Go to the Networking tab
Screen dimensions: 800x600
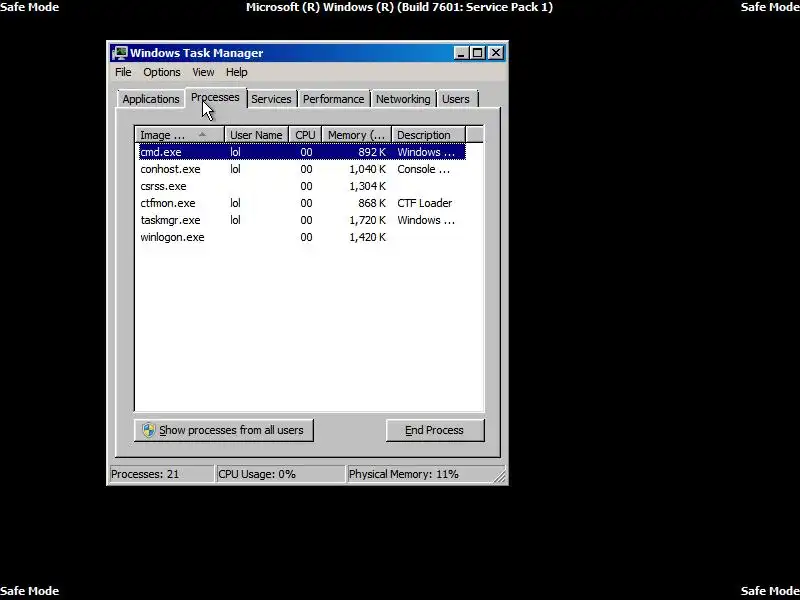403,99
